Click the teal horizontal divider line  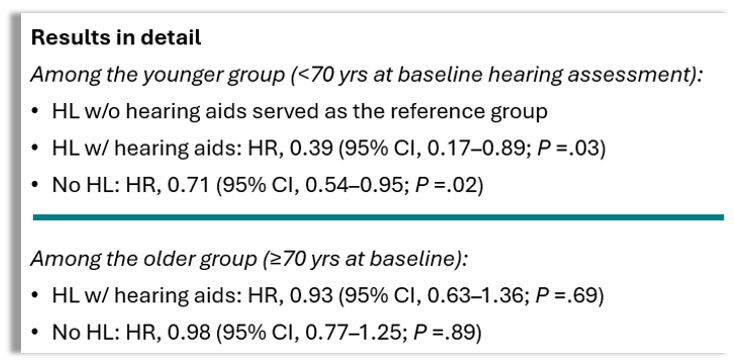point(378,217)
